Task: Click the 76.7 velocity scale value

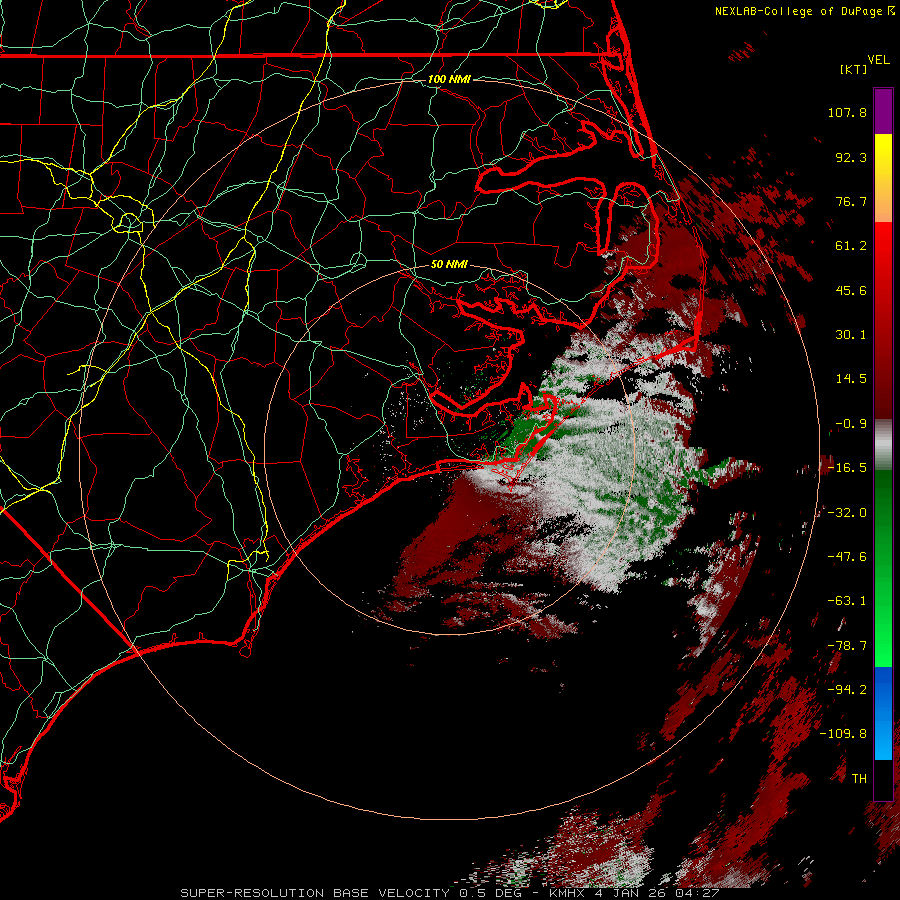Action: point(851,201)
